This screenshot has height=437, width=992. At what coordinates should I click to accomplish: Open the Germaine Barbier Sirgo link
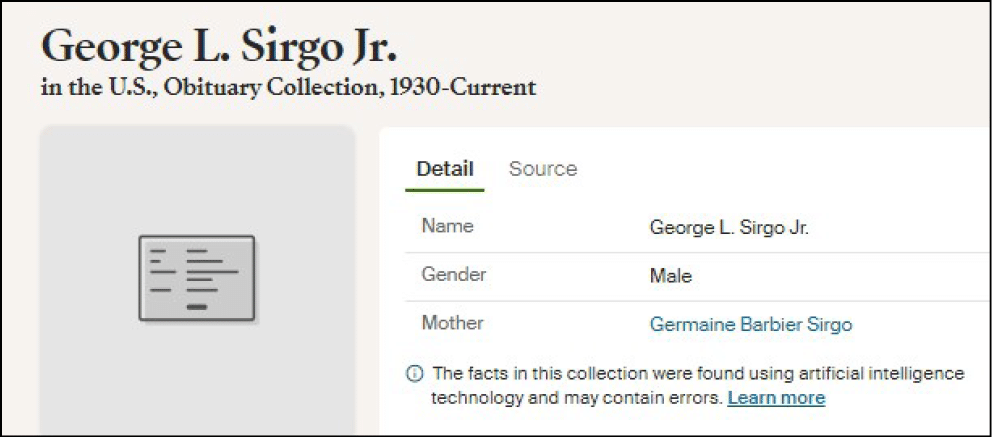(x=750, y=324)
